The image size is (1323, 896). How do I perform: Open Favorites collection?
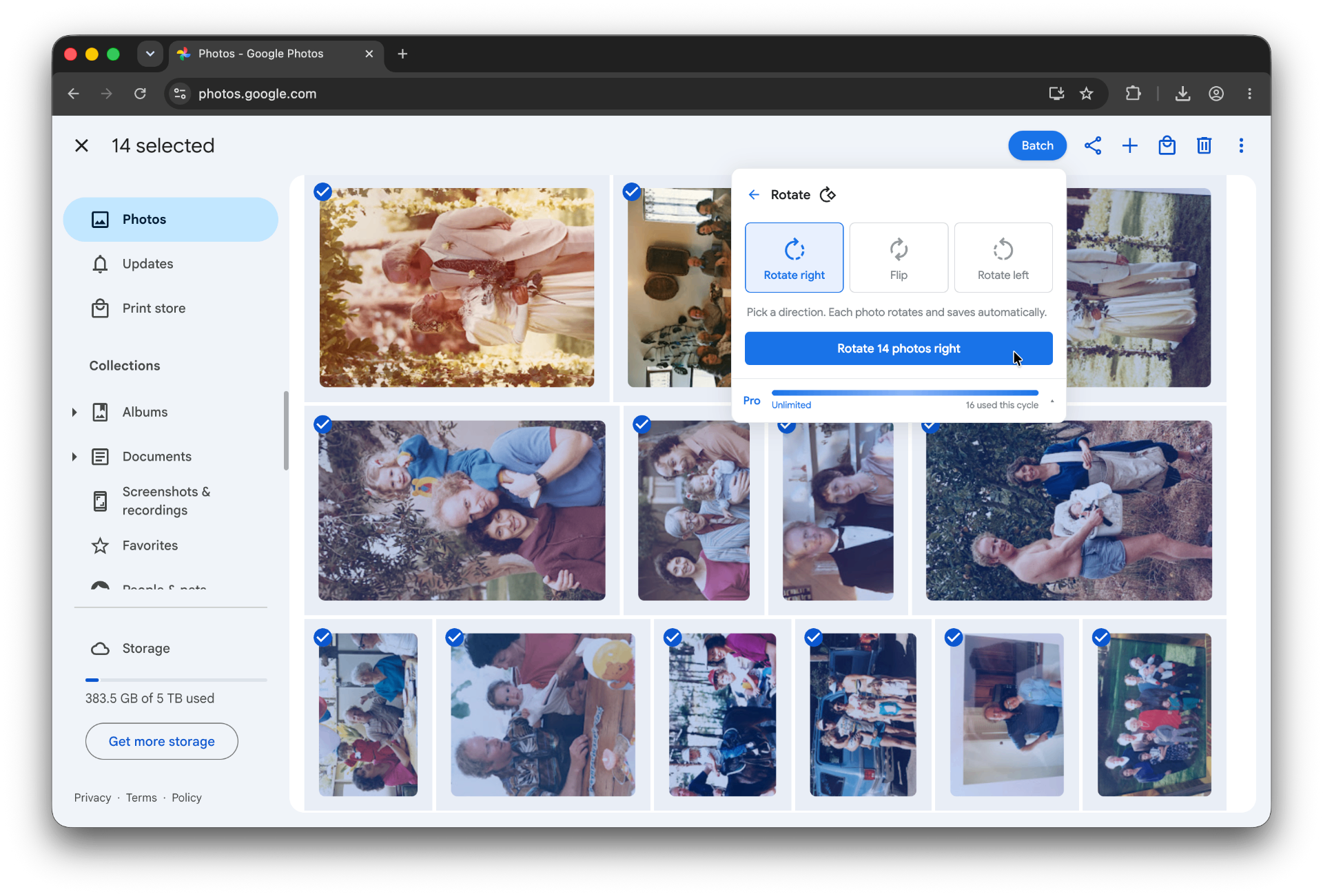click(x=150, y=545)
